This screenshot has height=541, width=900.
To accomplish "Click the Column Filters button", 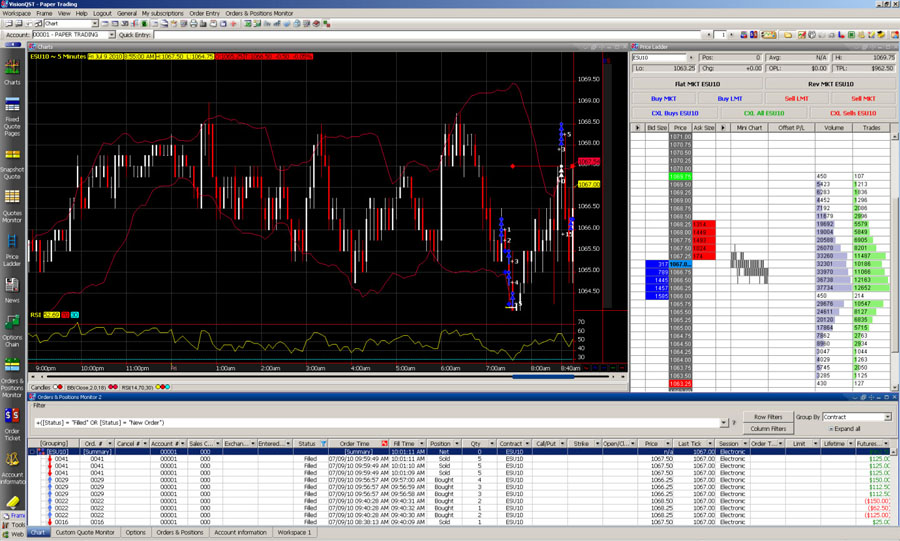I will [768, 429].
